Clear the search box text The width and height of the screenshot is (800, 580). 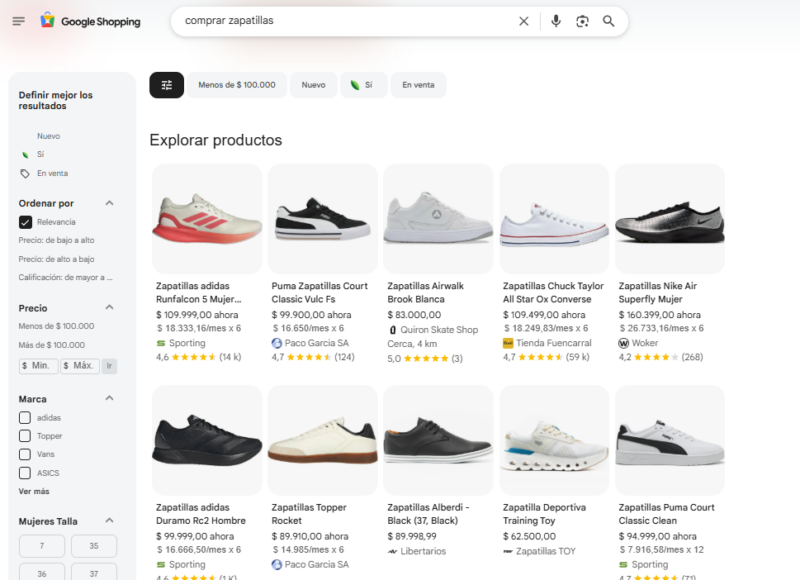[x=523, y=21]
